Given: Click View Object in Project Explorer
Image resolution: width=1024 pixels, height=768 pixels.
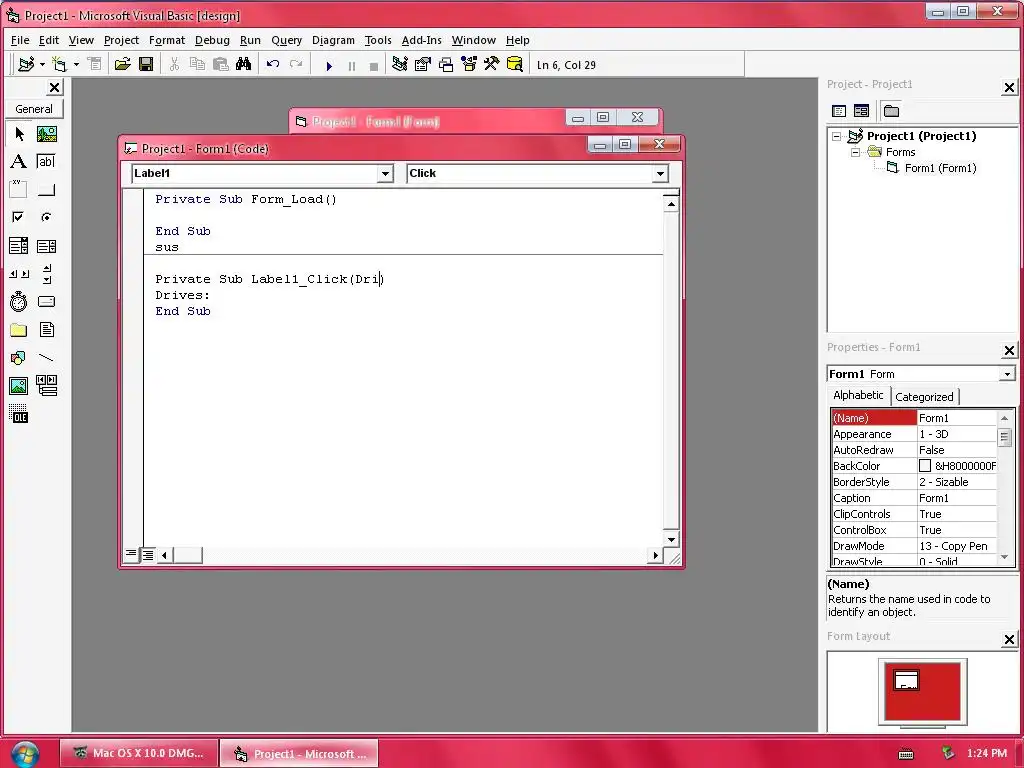Looking at the screenshot, I should pyautogui.click(x=861, y=111).
